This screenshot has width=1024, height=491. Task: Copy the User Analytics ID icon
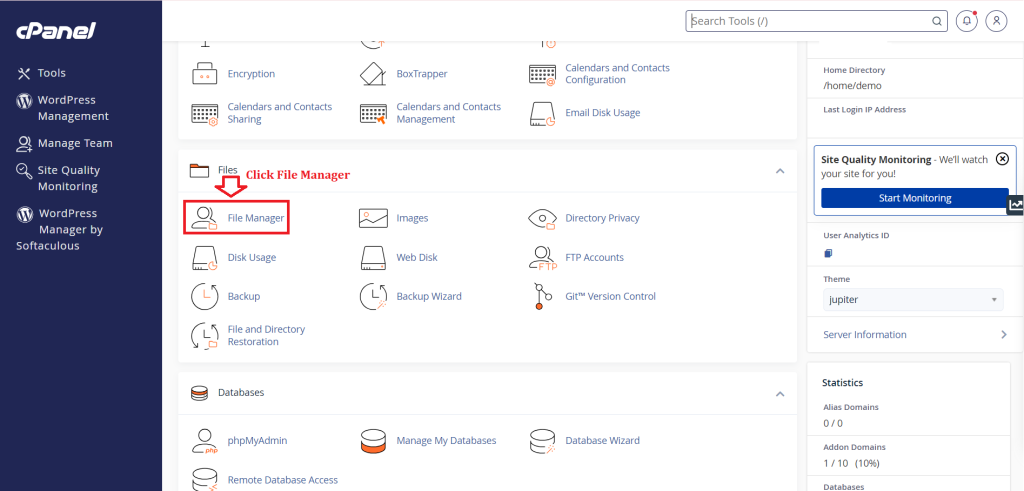click(828, 253)
